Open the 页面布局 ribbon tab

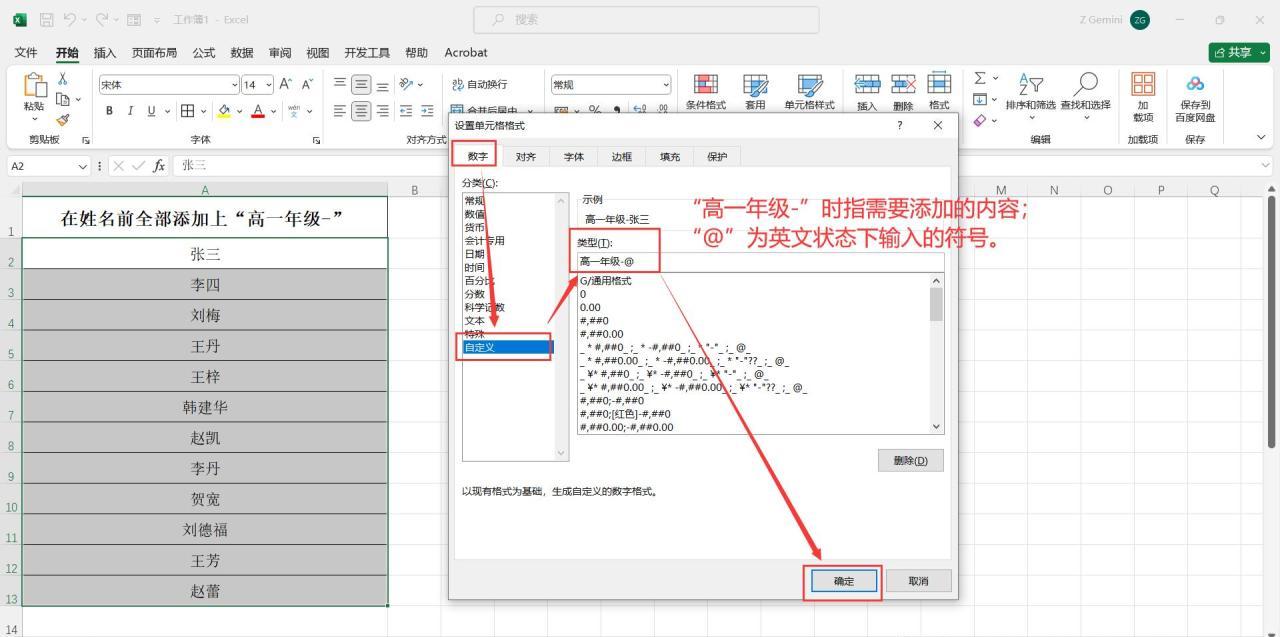[x=154, y=52]
